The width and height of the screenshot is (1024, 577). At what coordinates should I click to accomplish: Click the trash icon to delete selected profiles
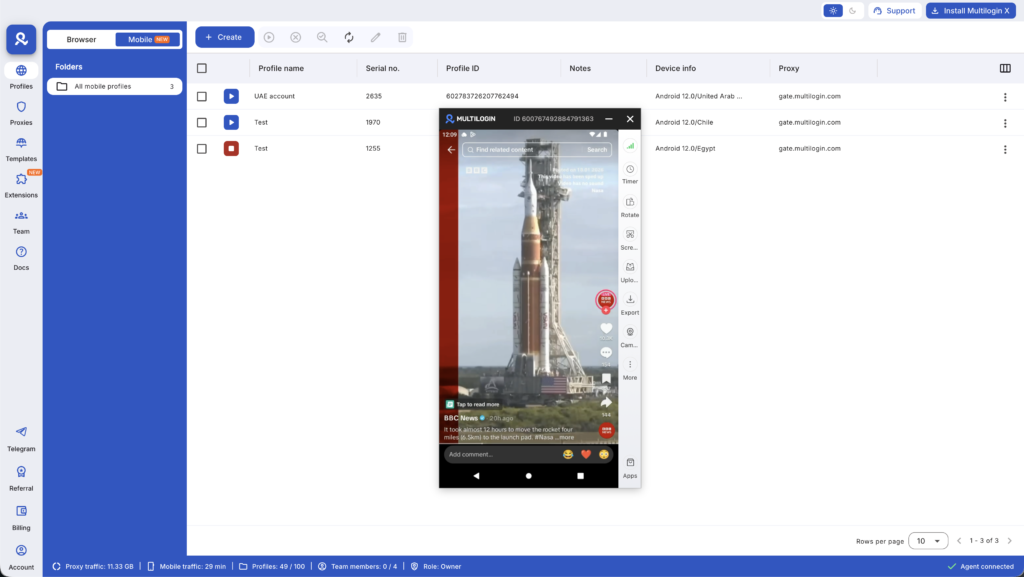point(402,36)
